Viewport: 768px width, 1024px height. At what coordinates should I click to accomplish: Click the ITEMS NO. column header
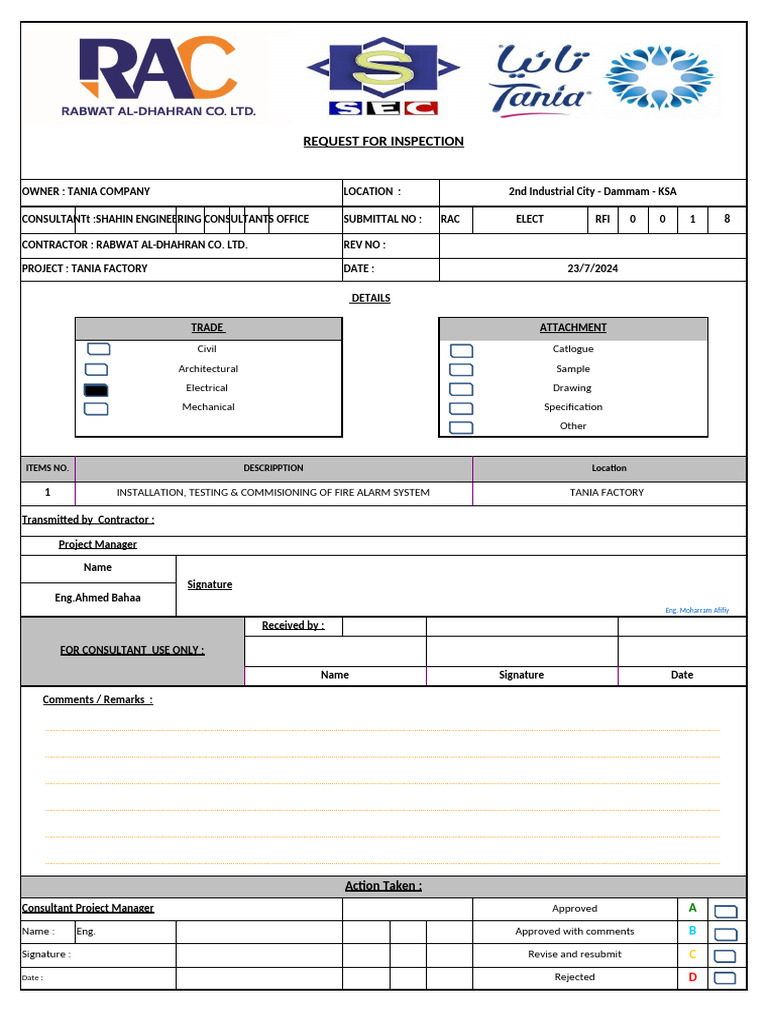[x=48, y=469]
